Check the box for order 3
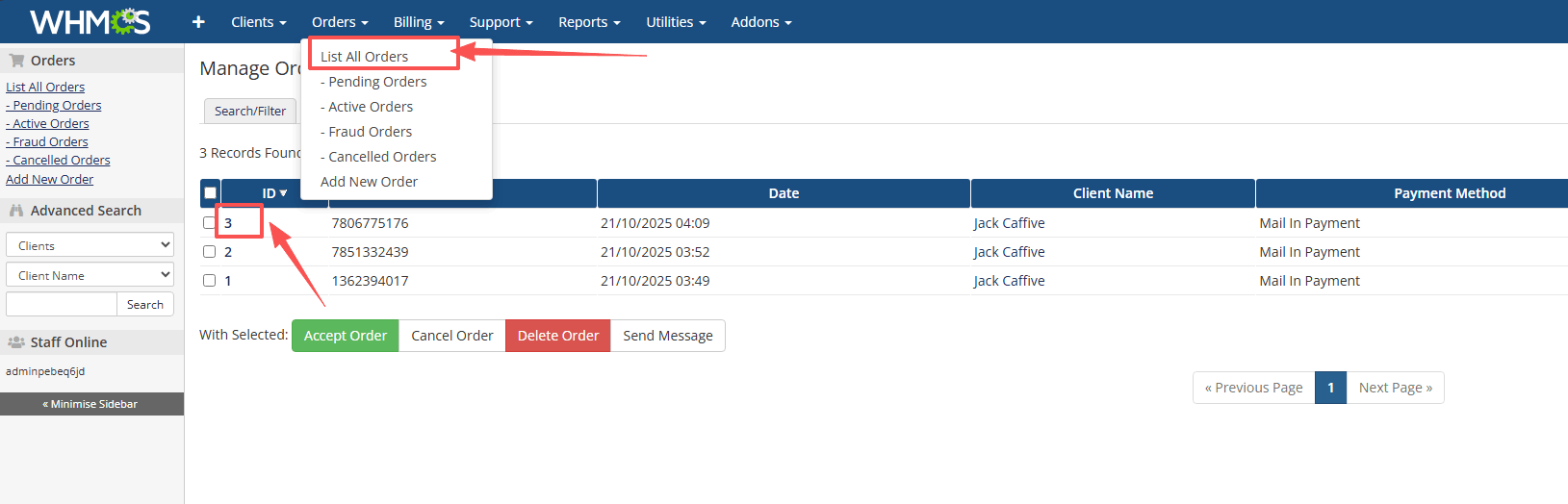This screenshot has width=1568, height=504. coord(209,223)
